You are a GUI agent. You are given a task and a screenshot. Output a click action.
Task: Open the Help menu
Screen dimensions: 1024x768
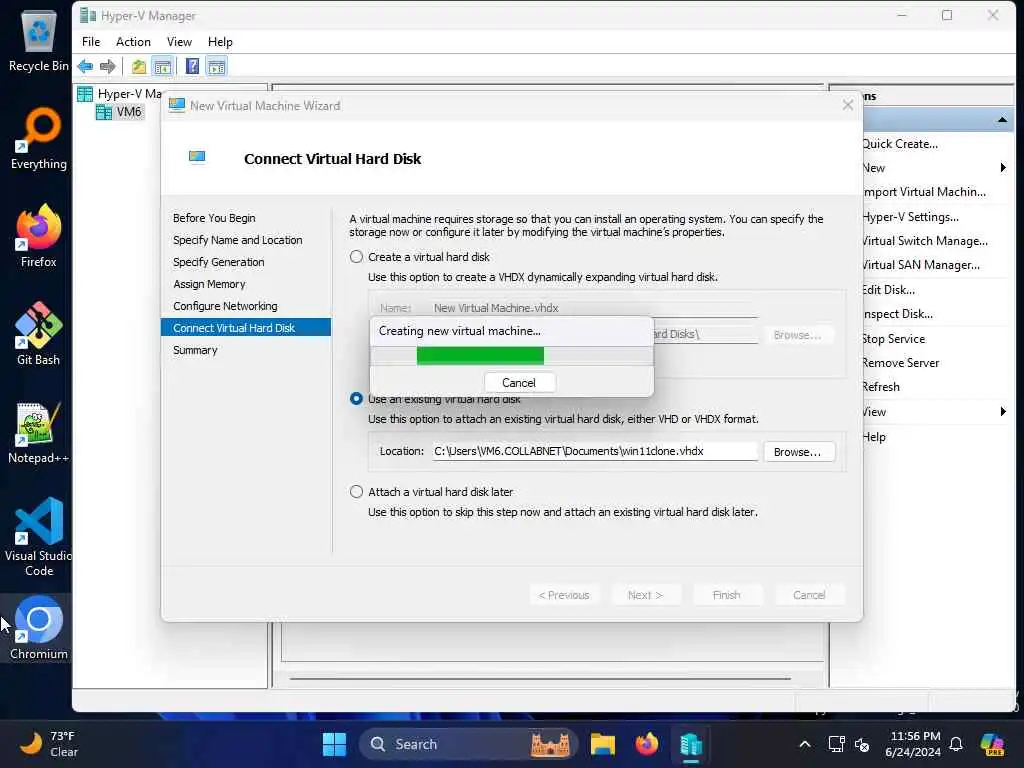220,42
